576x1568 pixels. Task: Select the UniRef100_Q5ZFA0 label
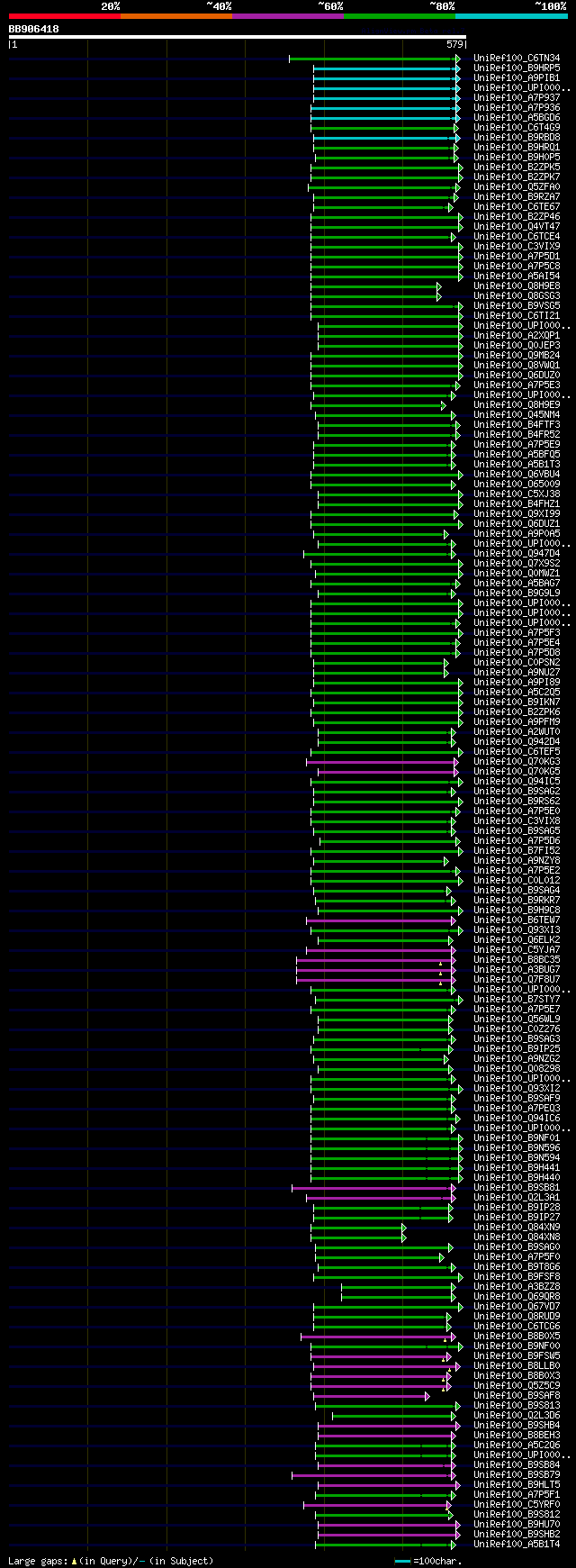click(517, 187)
